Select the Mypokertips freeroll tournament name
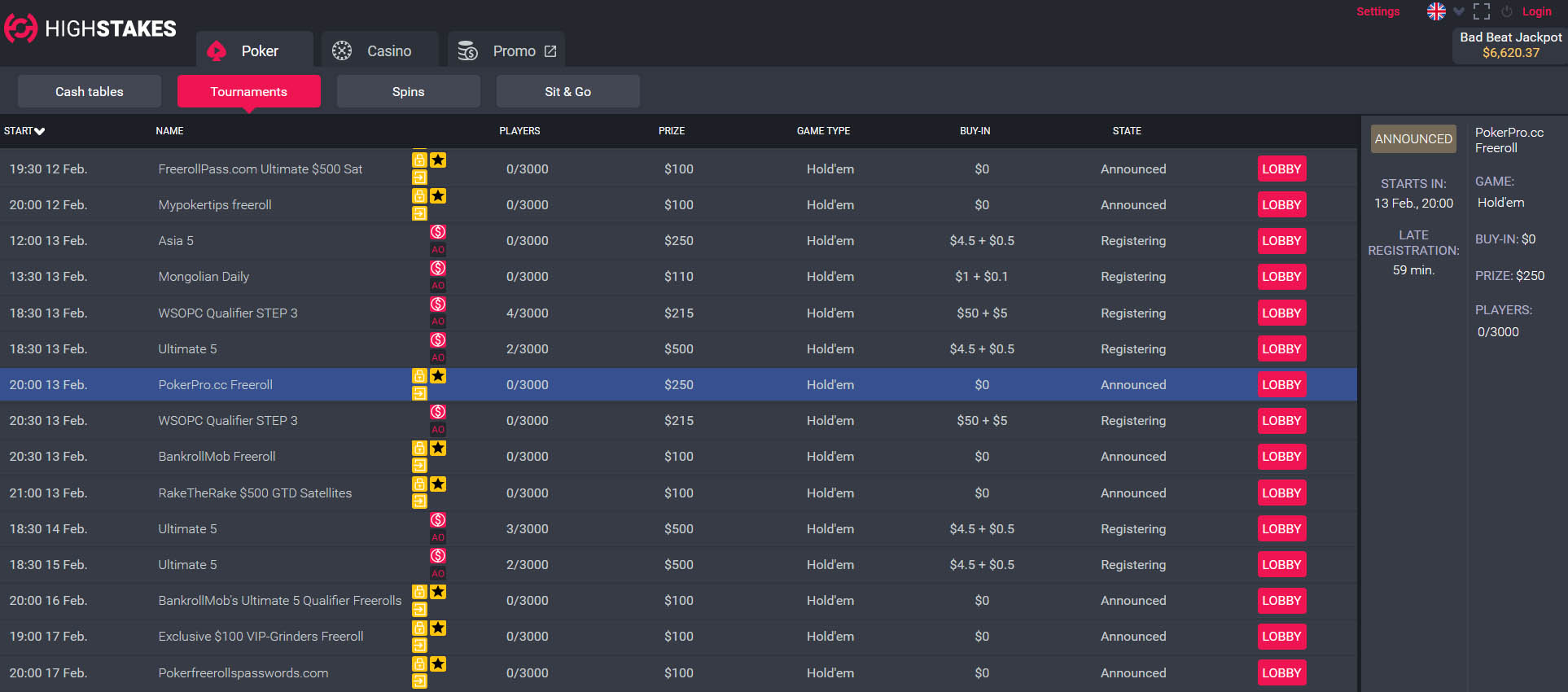Screen dimensions: 1568x692 tap(215, 205)
